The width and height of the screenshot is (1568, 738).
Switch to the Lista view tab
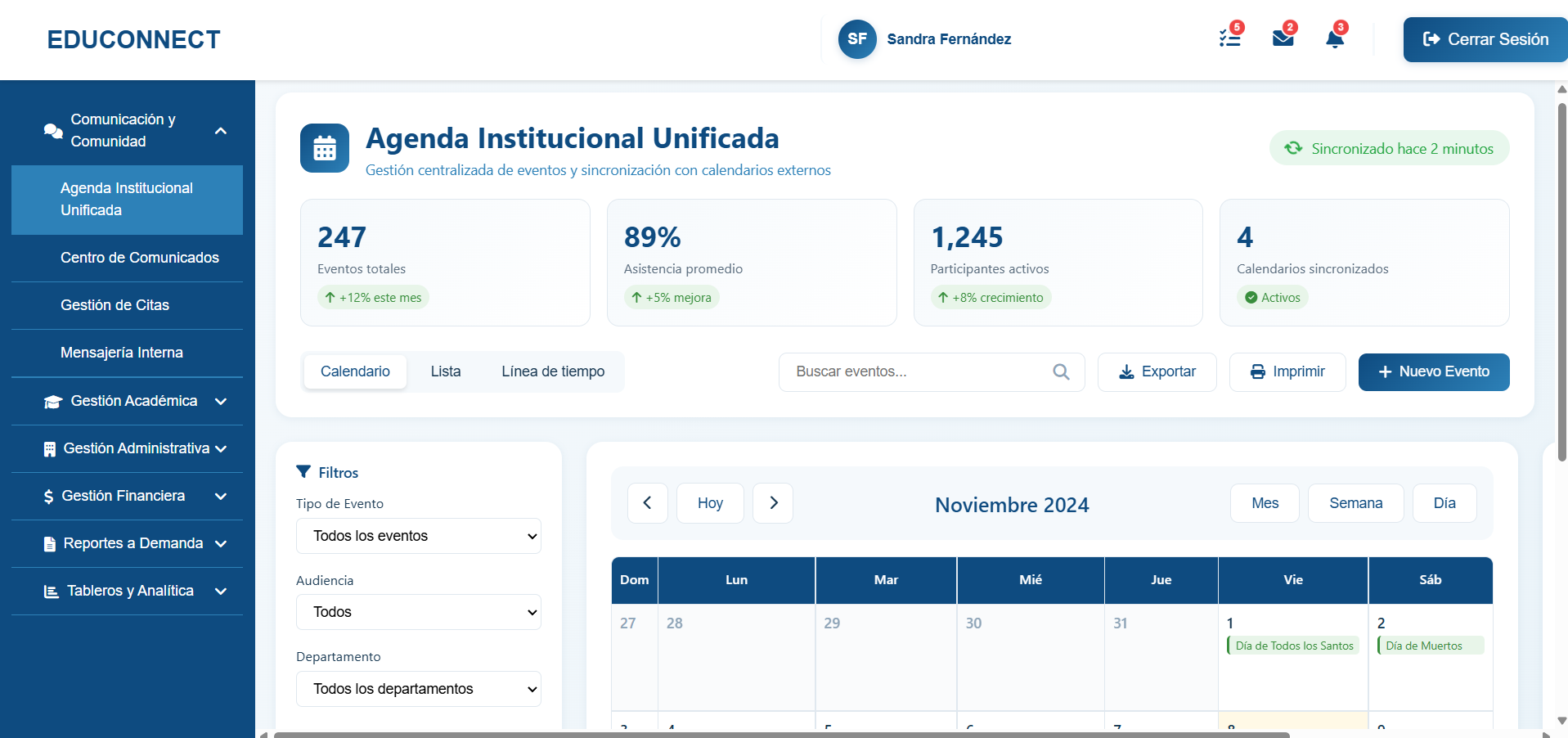click(x=446, y=371)
